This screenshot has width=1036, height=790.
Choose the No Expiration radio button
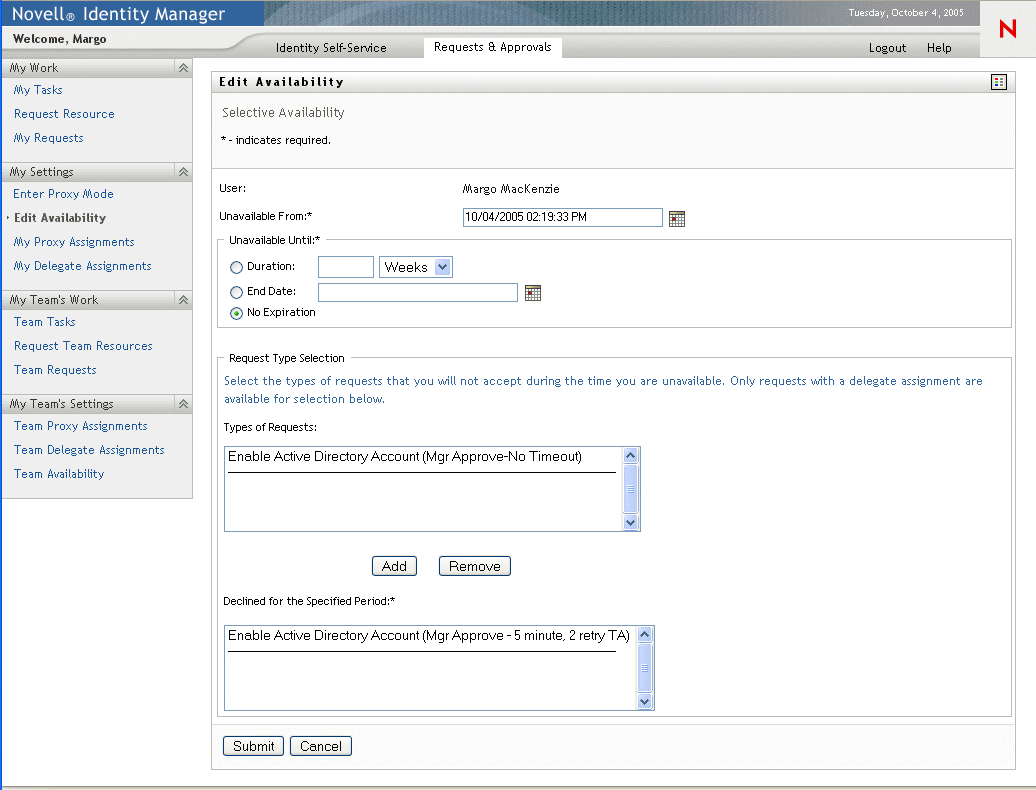pyautogui.click(x=237, y=313)
